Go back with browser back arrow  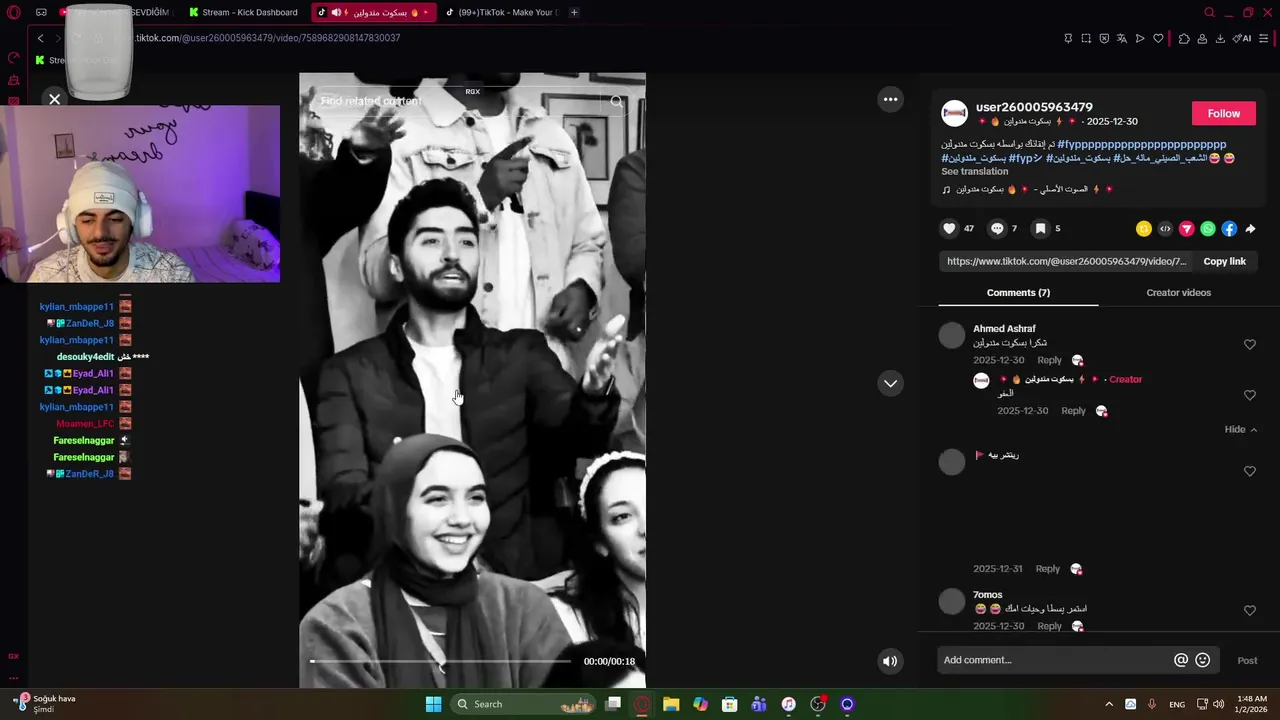40,38
